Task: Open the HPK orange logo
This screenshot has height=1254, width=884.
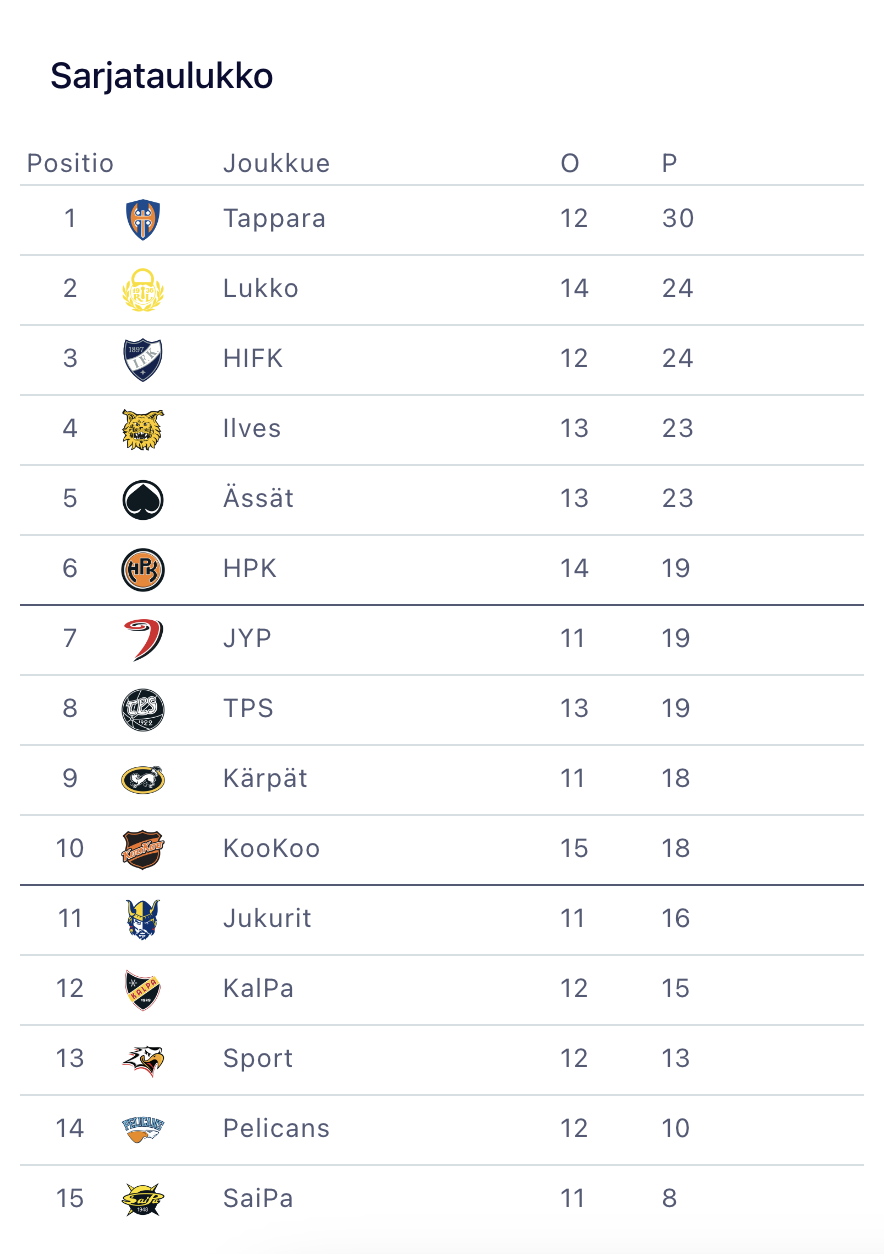Action: tap(143, 569)
